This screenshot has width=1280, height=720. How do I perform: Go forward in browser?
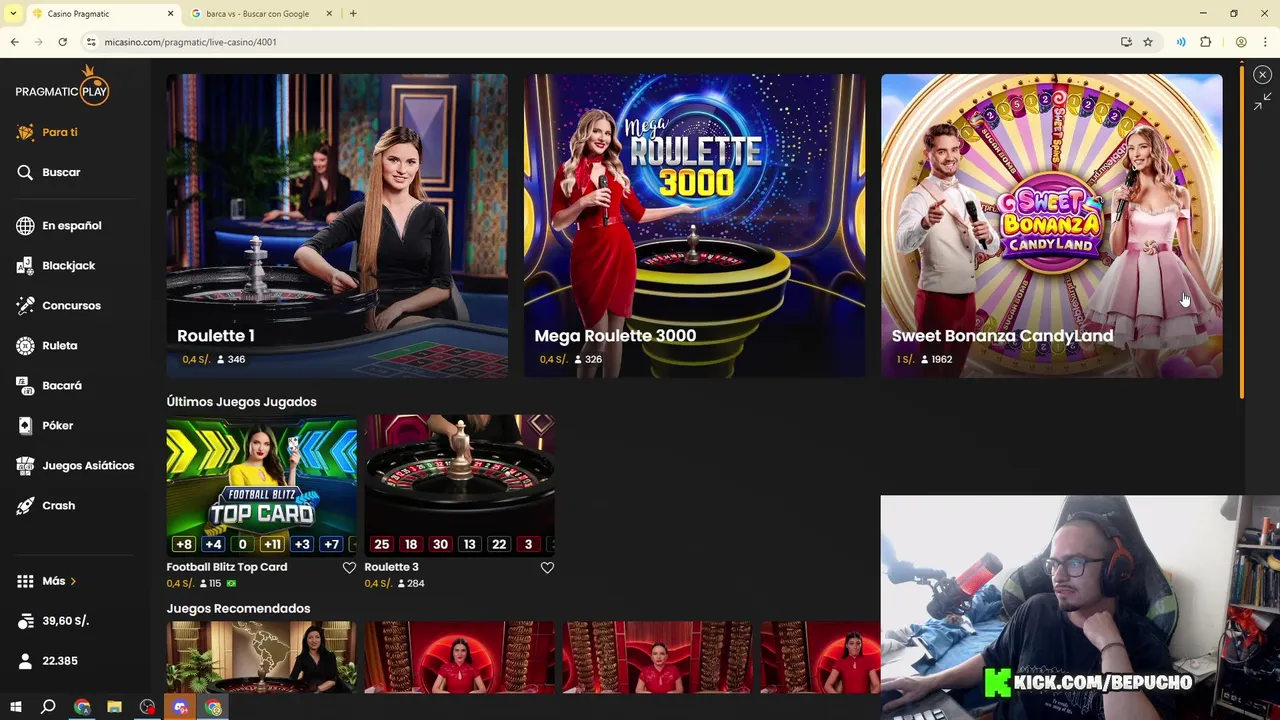point(38,42)
